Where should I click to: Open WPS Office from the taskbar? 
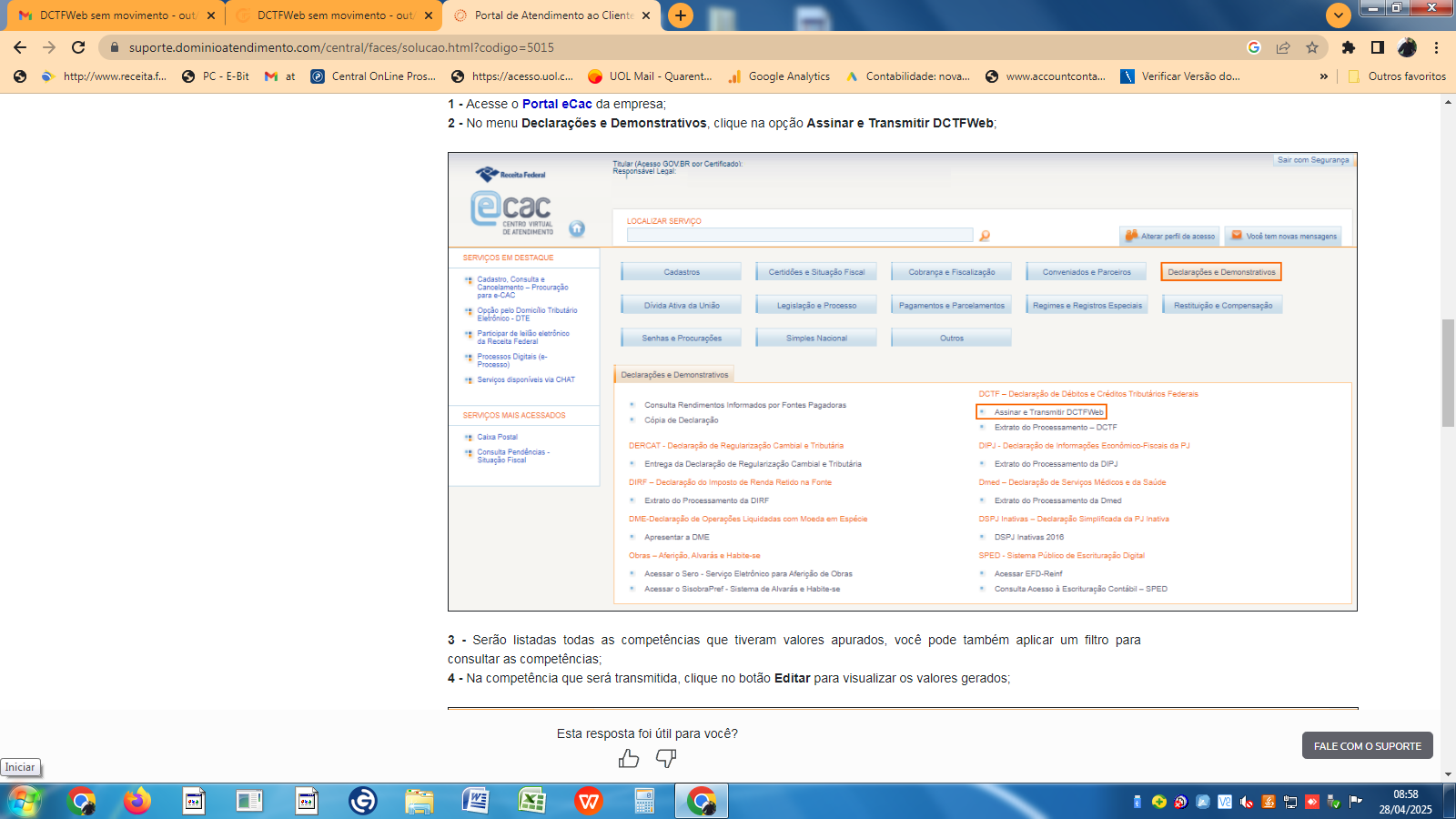click(x=589, y=801)
